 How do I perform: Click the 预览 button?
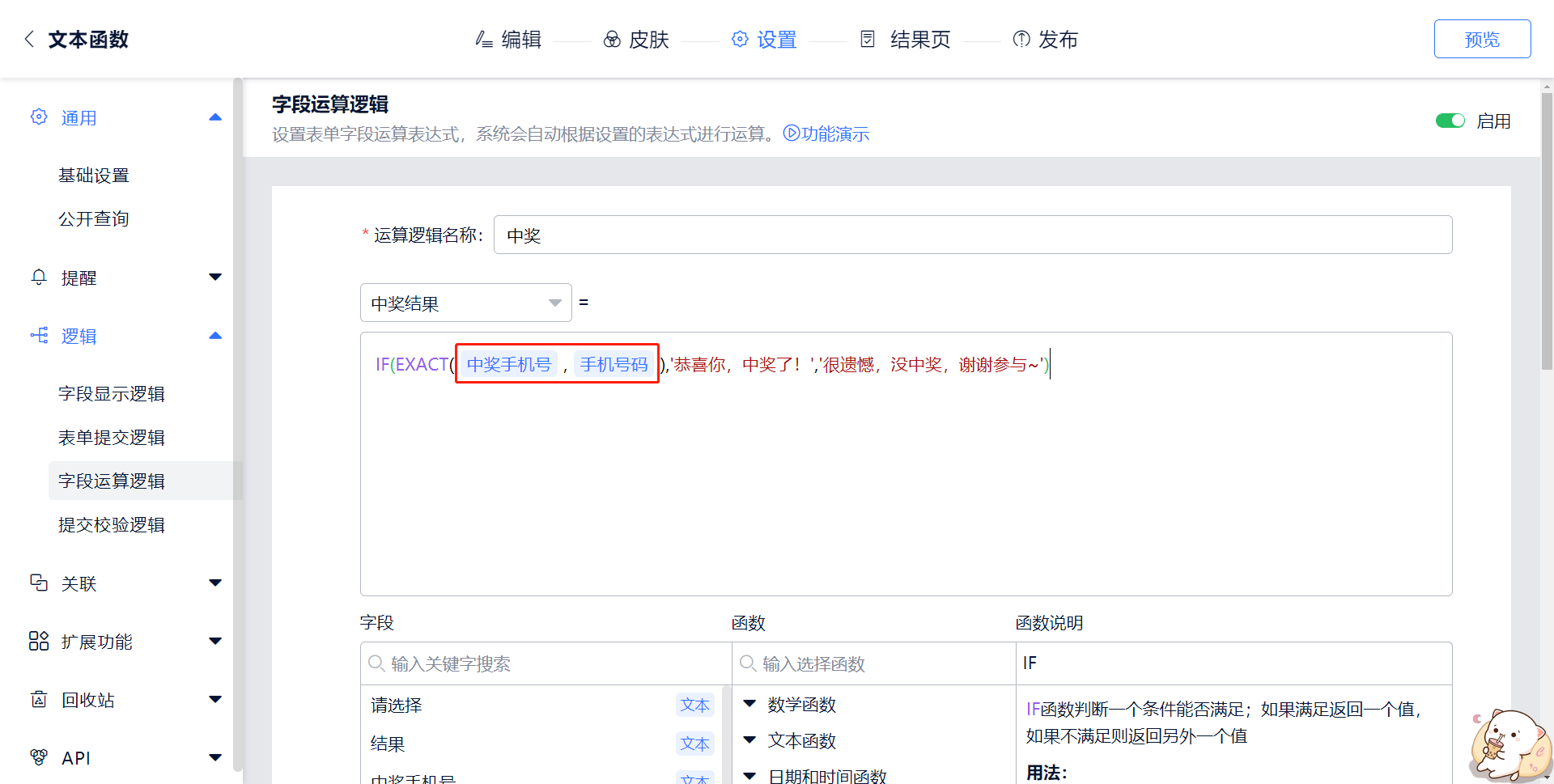pos(1481,39)
